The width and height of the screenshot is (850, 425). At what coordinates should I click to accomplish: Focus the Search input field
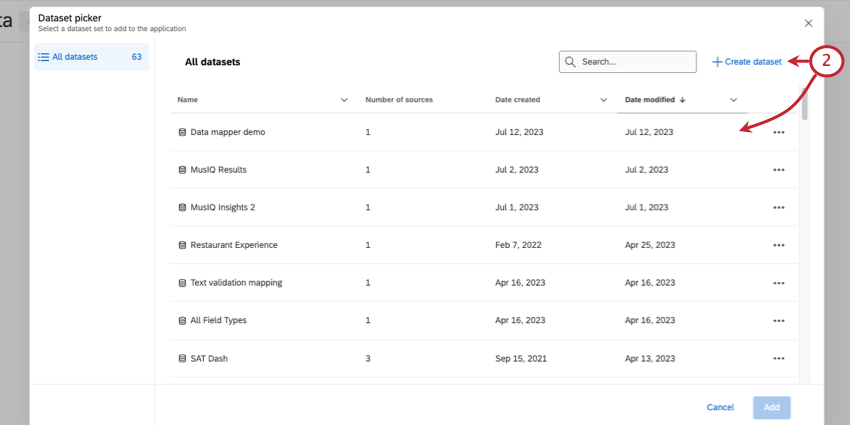pos(635,62)
